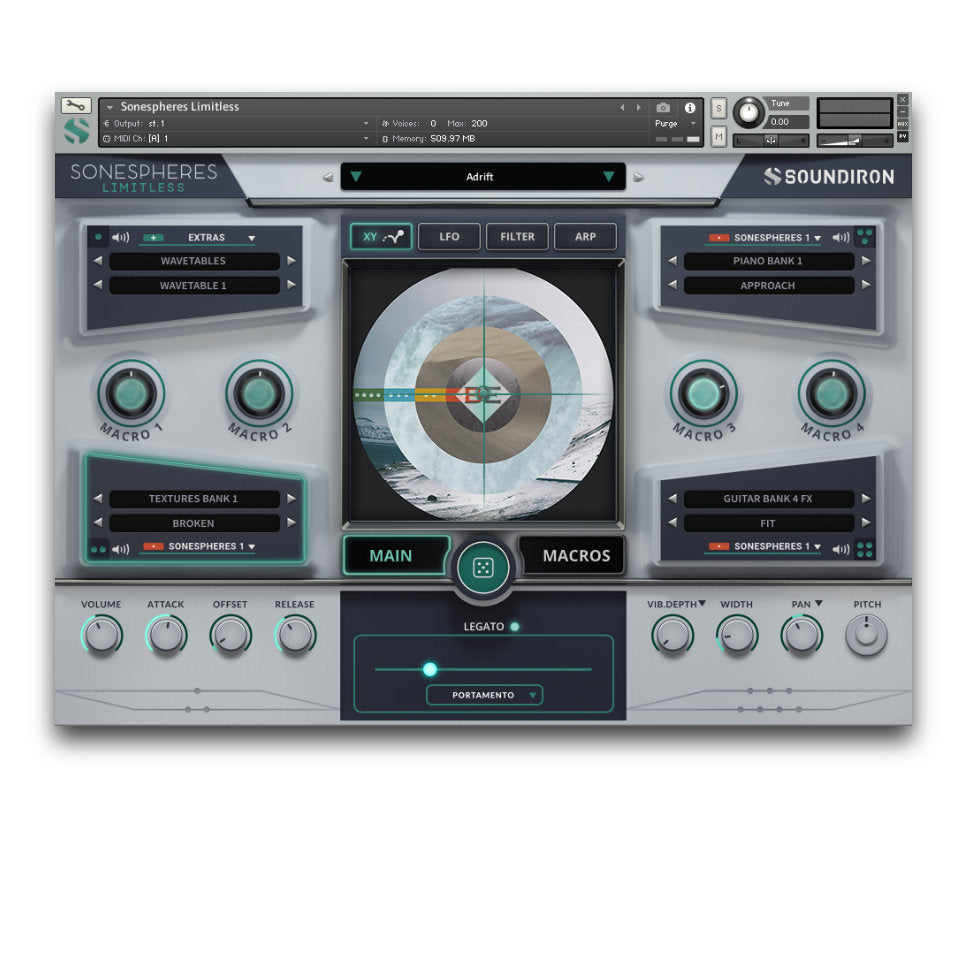Switch to the LFO tab
970x970 pixels.
coord(449,237)
